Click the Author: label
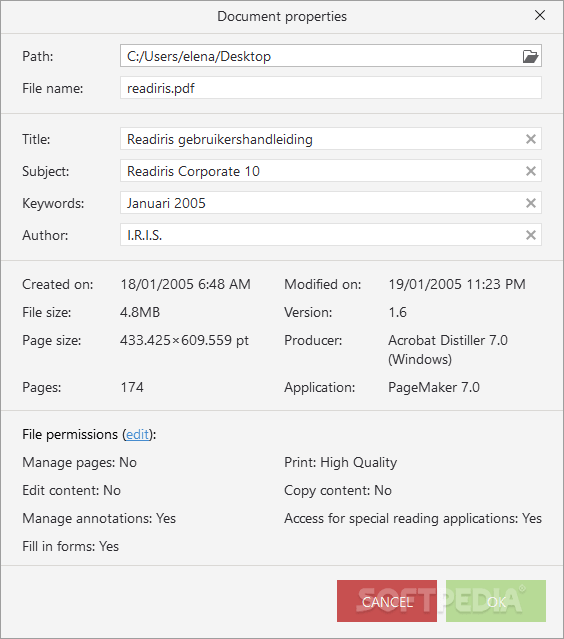 (45, 235)
